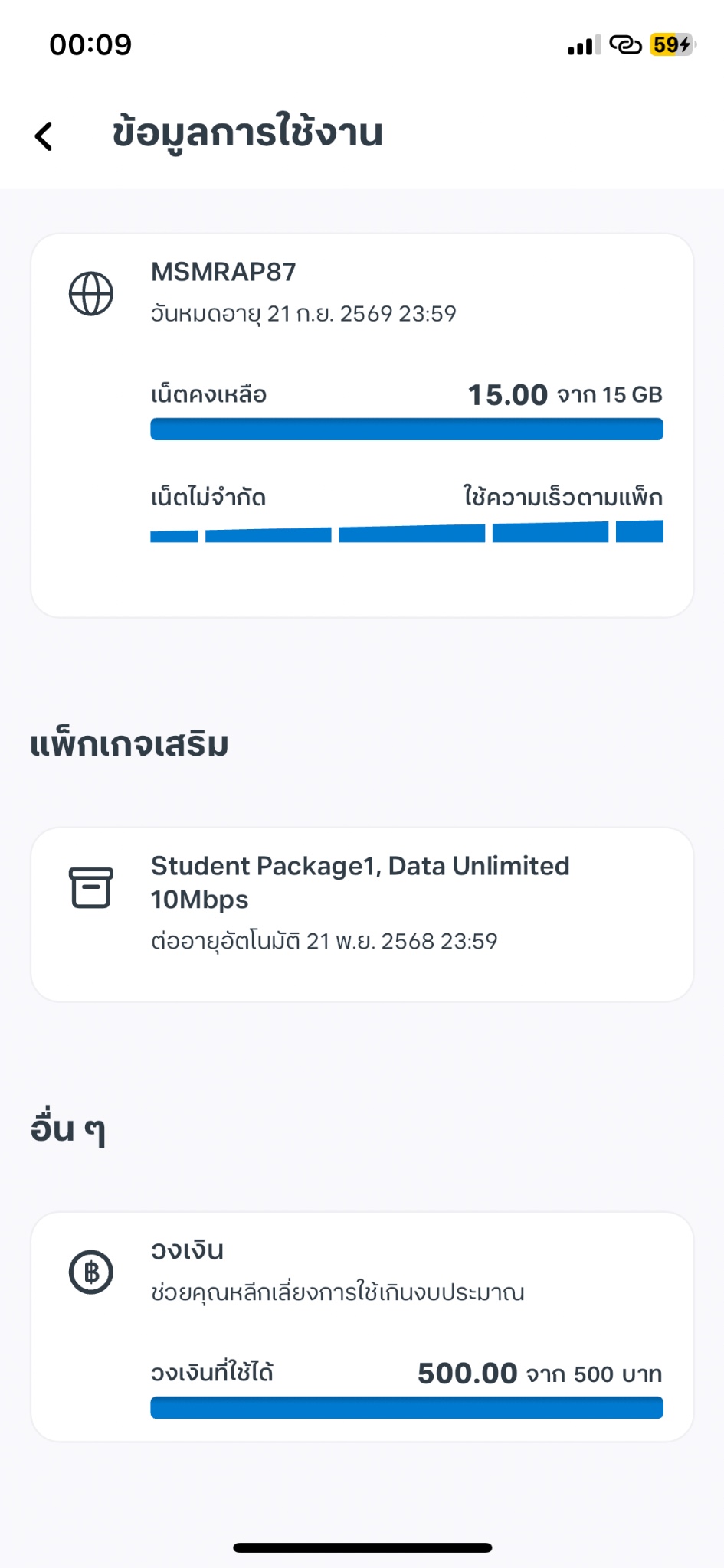Screen dimensions: 724x1568
Task: Tap the 500.00 จาก 500 บาท amount
Action: tap(539, 1374)
